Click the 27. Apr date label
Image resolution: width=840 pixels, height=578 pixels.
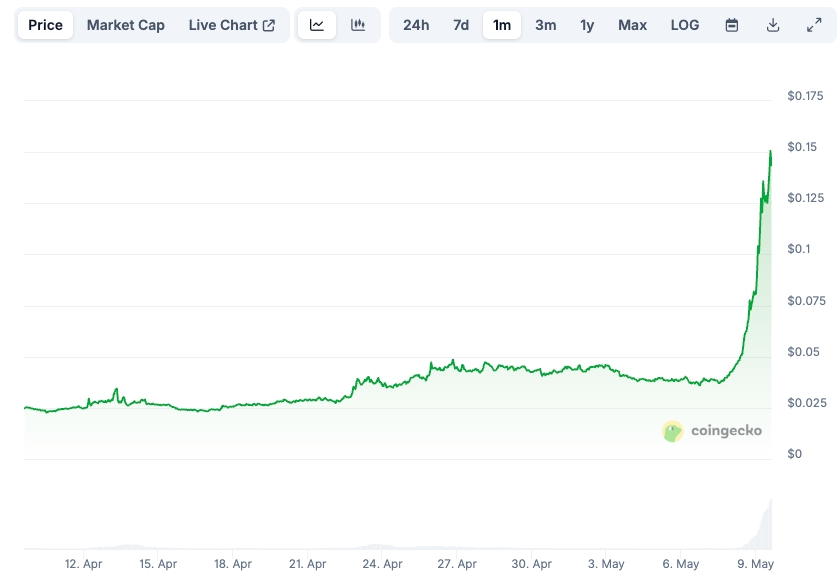point(457,564)
